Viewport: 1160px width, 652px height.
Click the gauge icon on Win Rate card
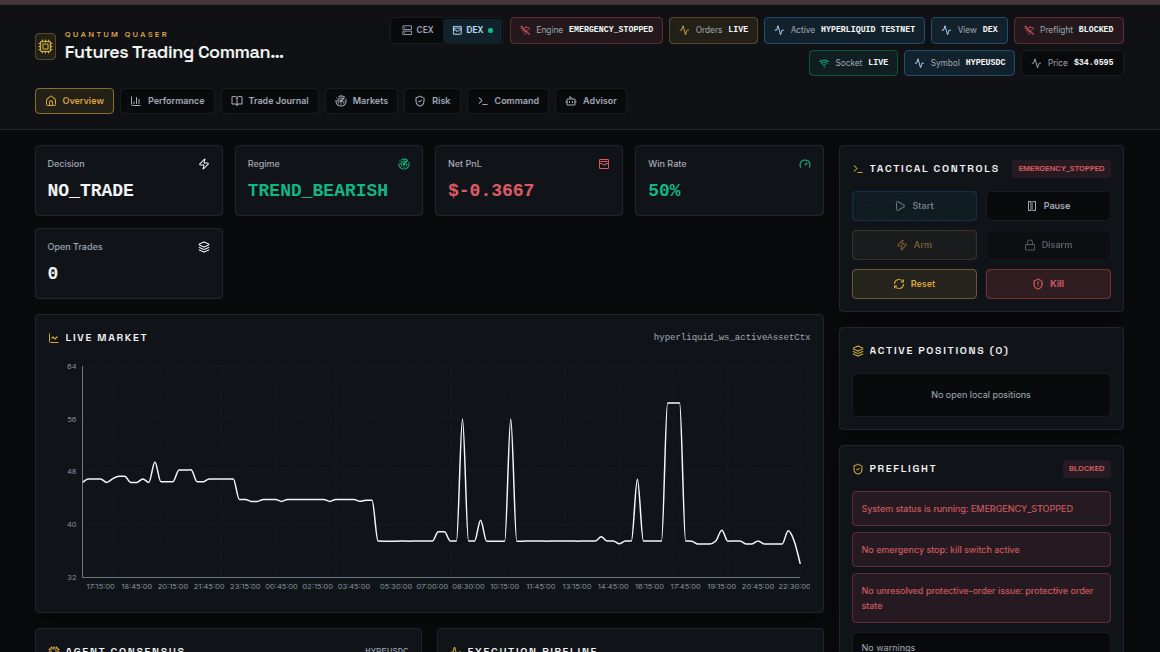click(805, 164)
